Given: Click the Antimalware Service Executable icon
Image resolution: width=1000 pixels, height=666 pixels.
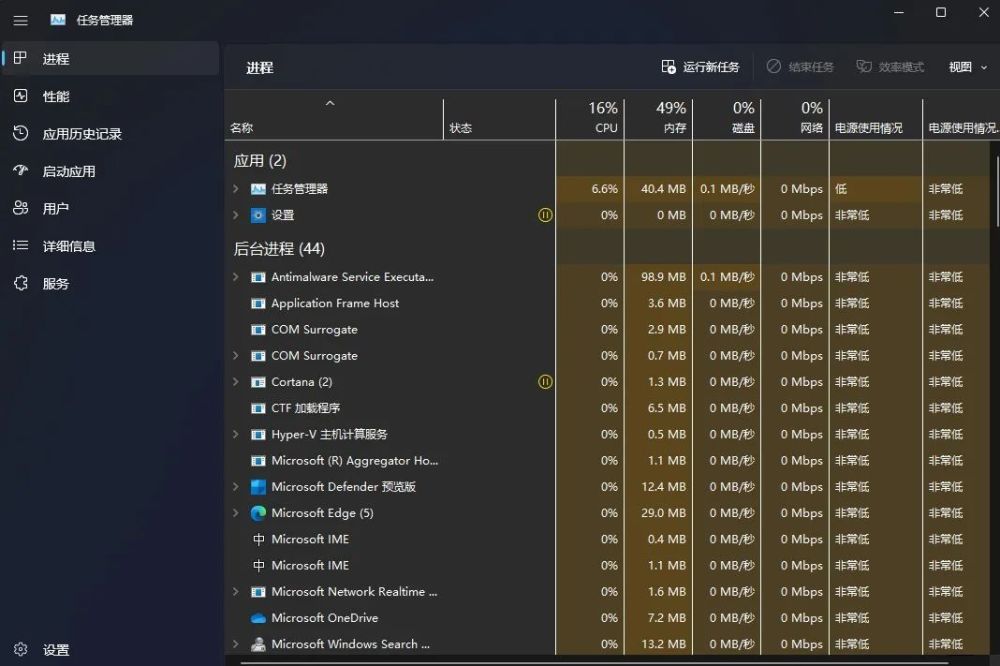Looking at the screenshot, I should [258, 277].
